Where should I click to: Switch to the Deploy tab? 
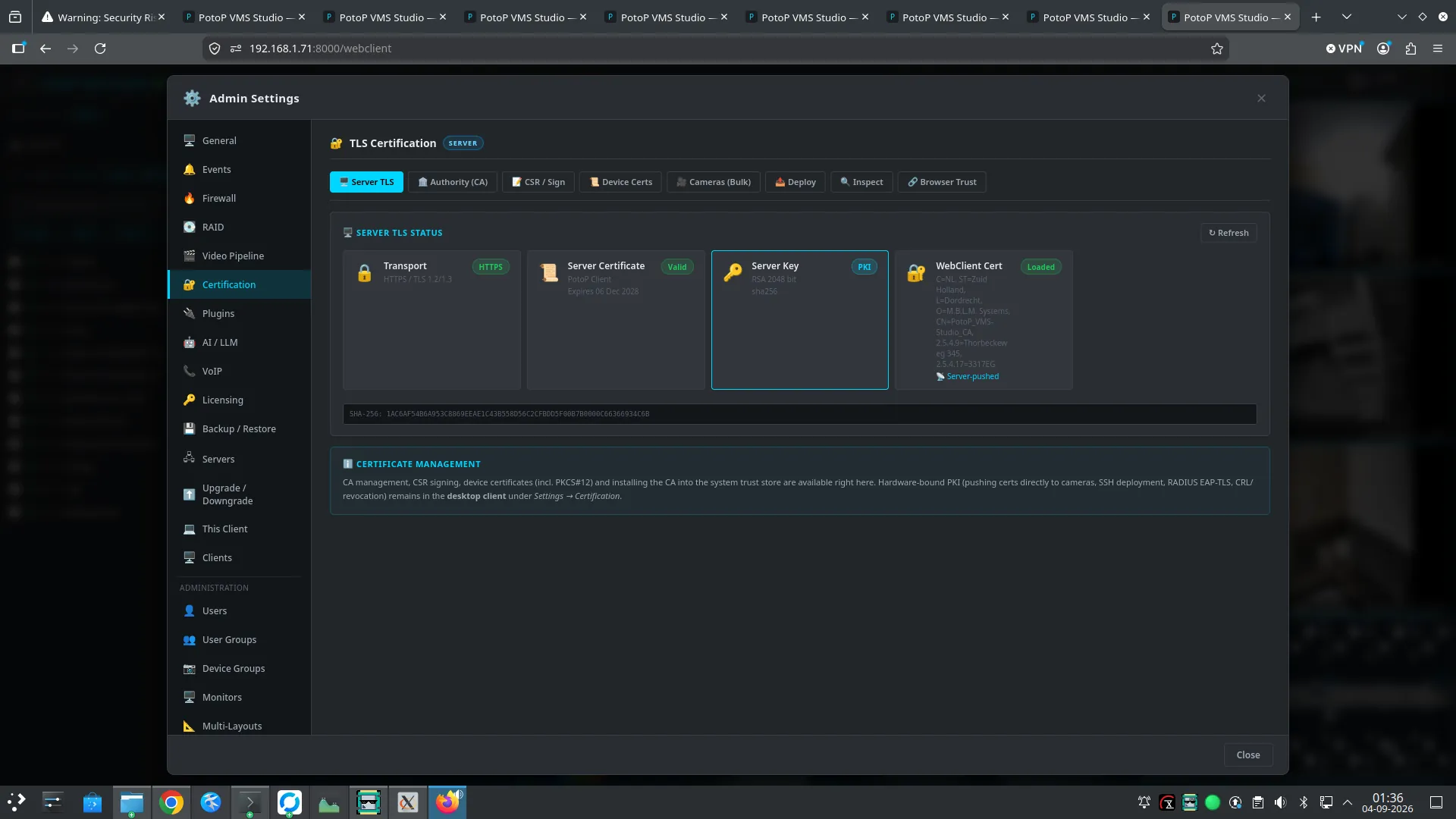click(795, 182)
